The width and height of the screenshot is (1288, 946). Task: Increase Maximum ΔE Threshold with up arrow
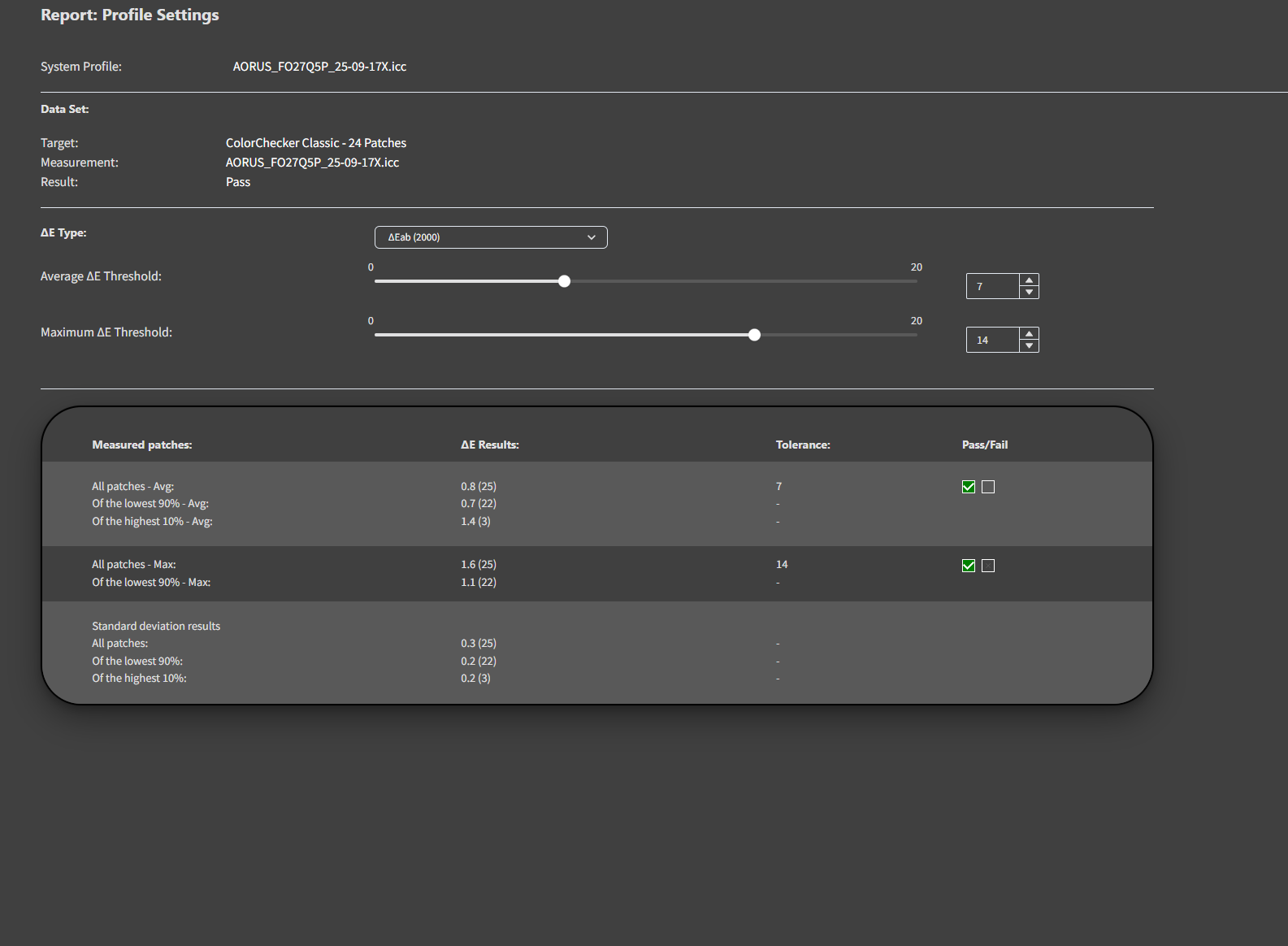(1029, 334)
